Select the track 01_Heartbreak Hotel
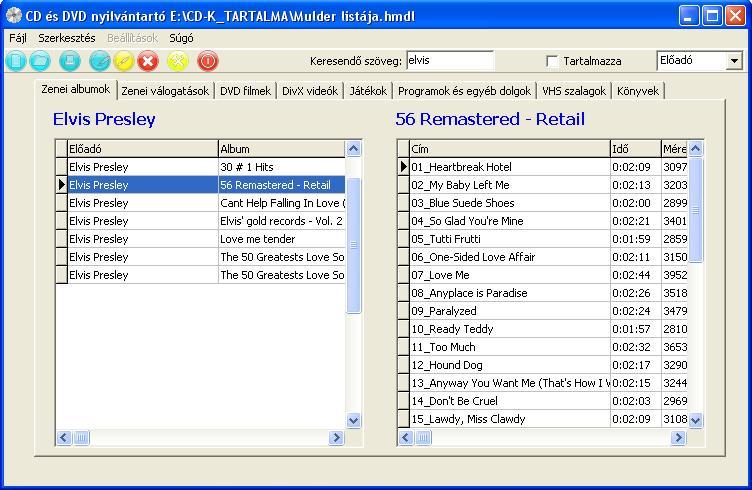This screenshot has height=490, width=752. [510, 167]
